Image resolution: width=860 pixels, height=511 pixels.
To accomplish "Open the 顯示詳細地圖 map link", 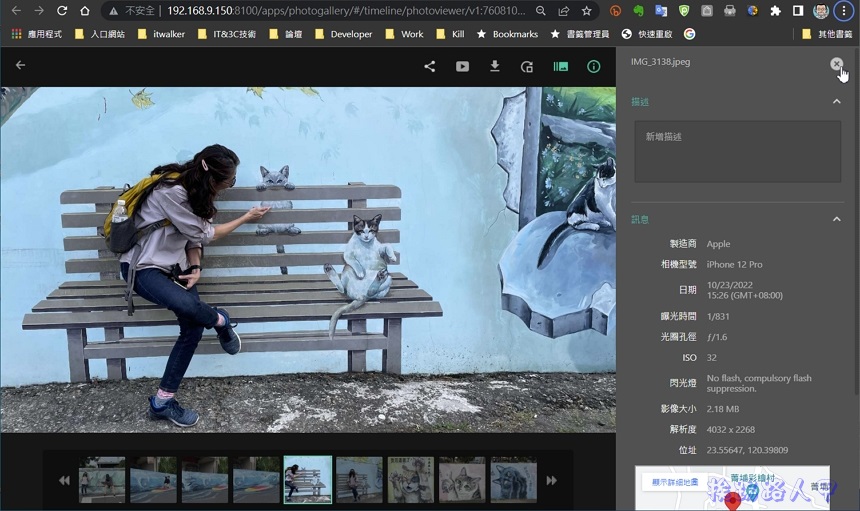I will point(675,482).
